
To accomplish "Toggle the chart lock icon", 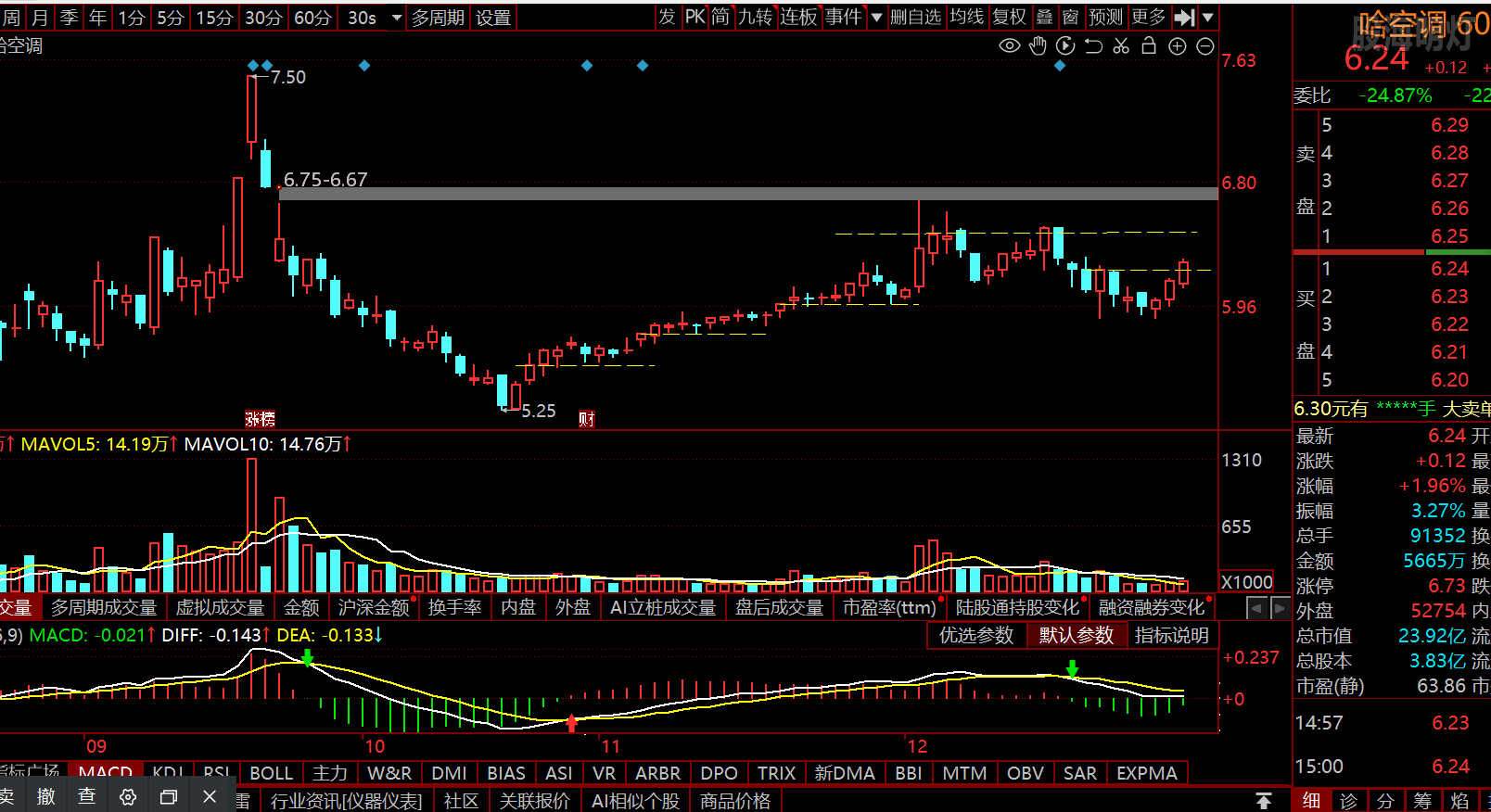I will (x=1149, y=45).
